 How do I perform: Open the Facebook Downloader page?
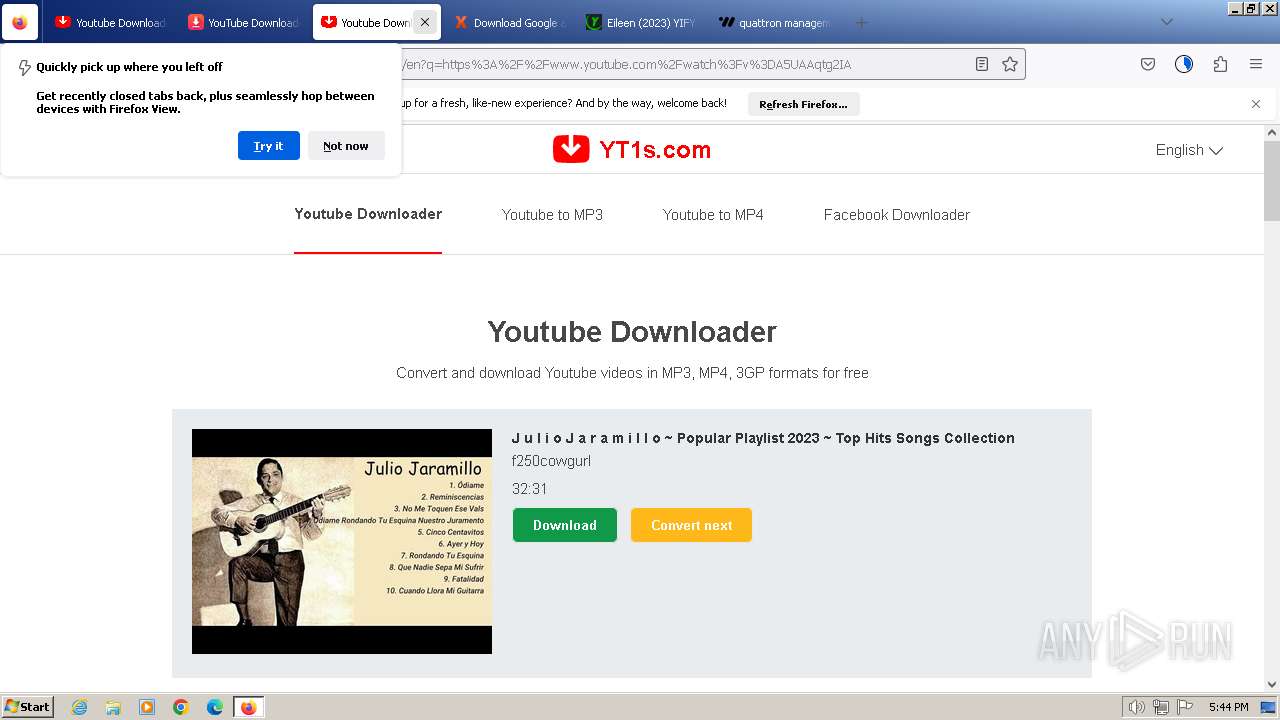click(897, 215)
